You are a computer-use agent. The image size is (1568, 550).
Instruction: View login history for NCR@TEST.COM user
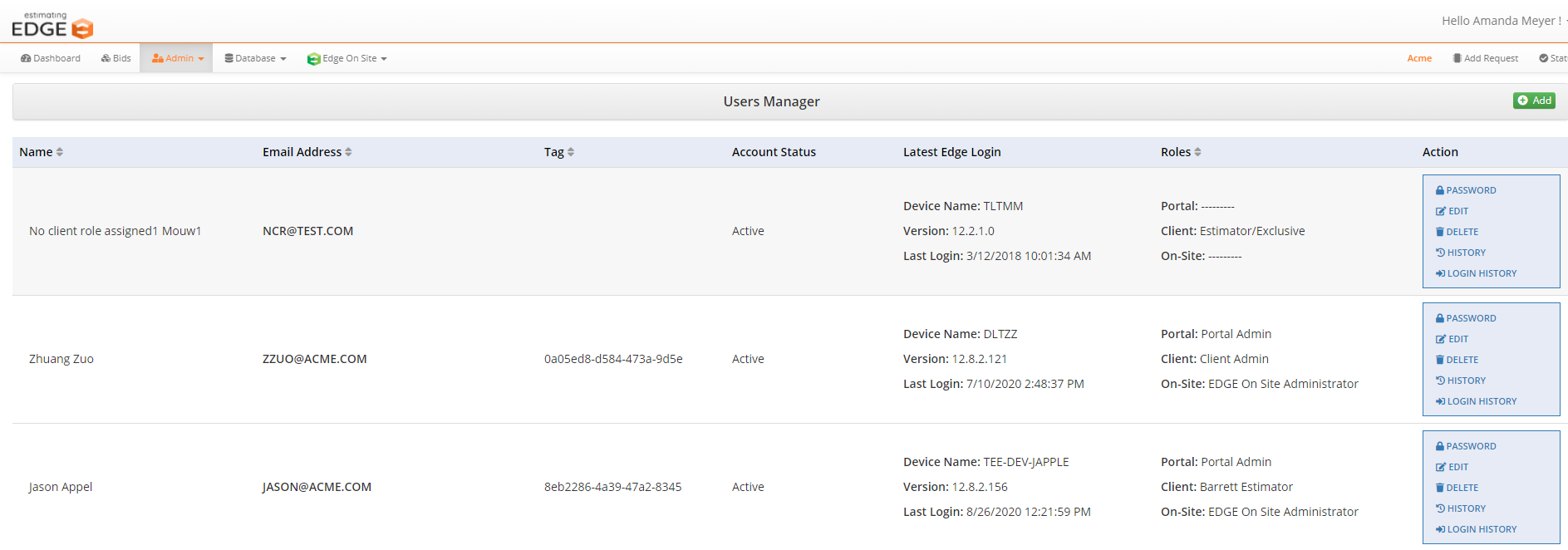(x=1476, y=273)
